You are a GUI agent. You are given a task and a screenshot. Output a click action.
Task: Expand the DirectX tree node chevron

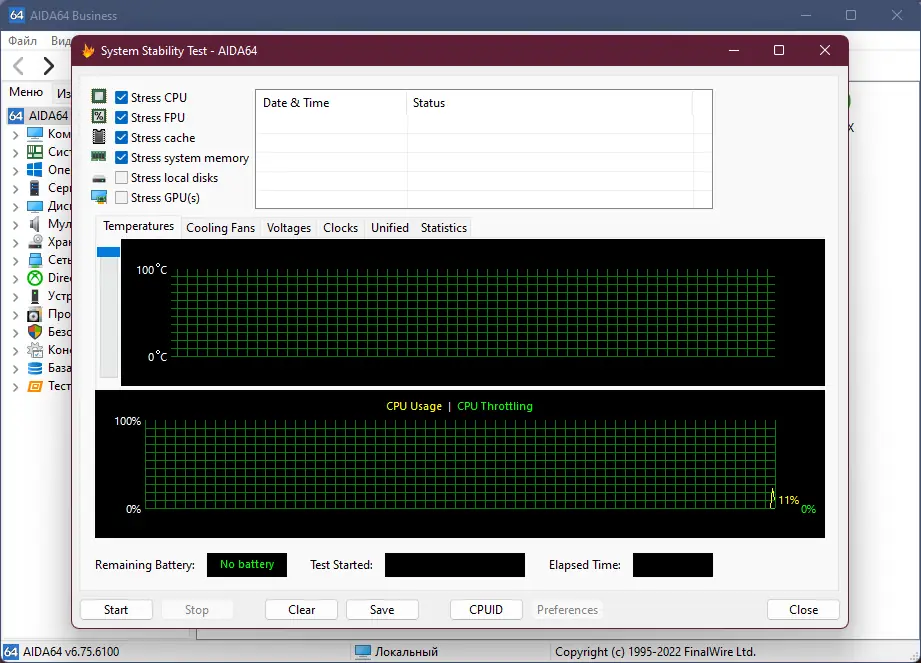pyautogui.click(x=15, y=279)
